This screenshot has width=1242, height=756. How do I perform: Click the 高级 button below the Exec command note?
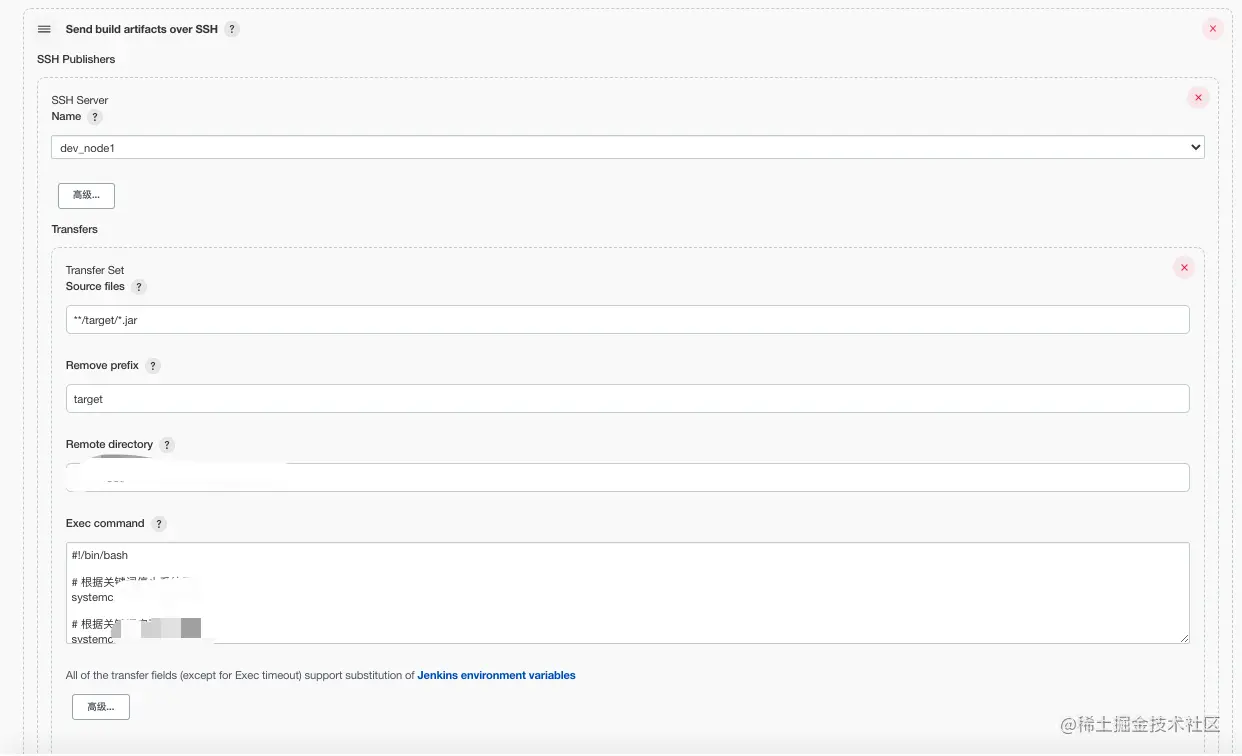[100, 707]
